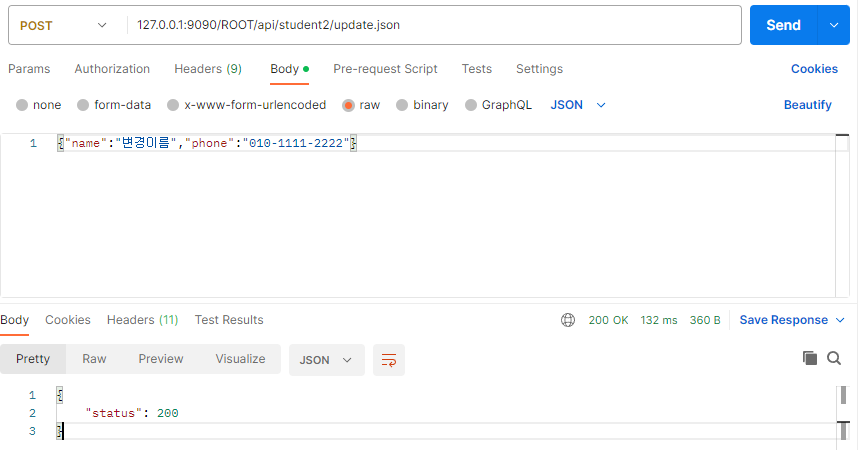The height and width of the screenshot is (450, 866).
Task: Click the 360 B response size
Action: pyautogui.click(x=705, y=320)
